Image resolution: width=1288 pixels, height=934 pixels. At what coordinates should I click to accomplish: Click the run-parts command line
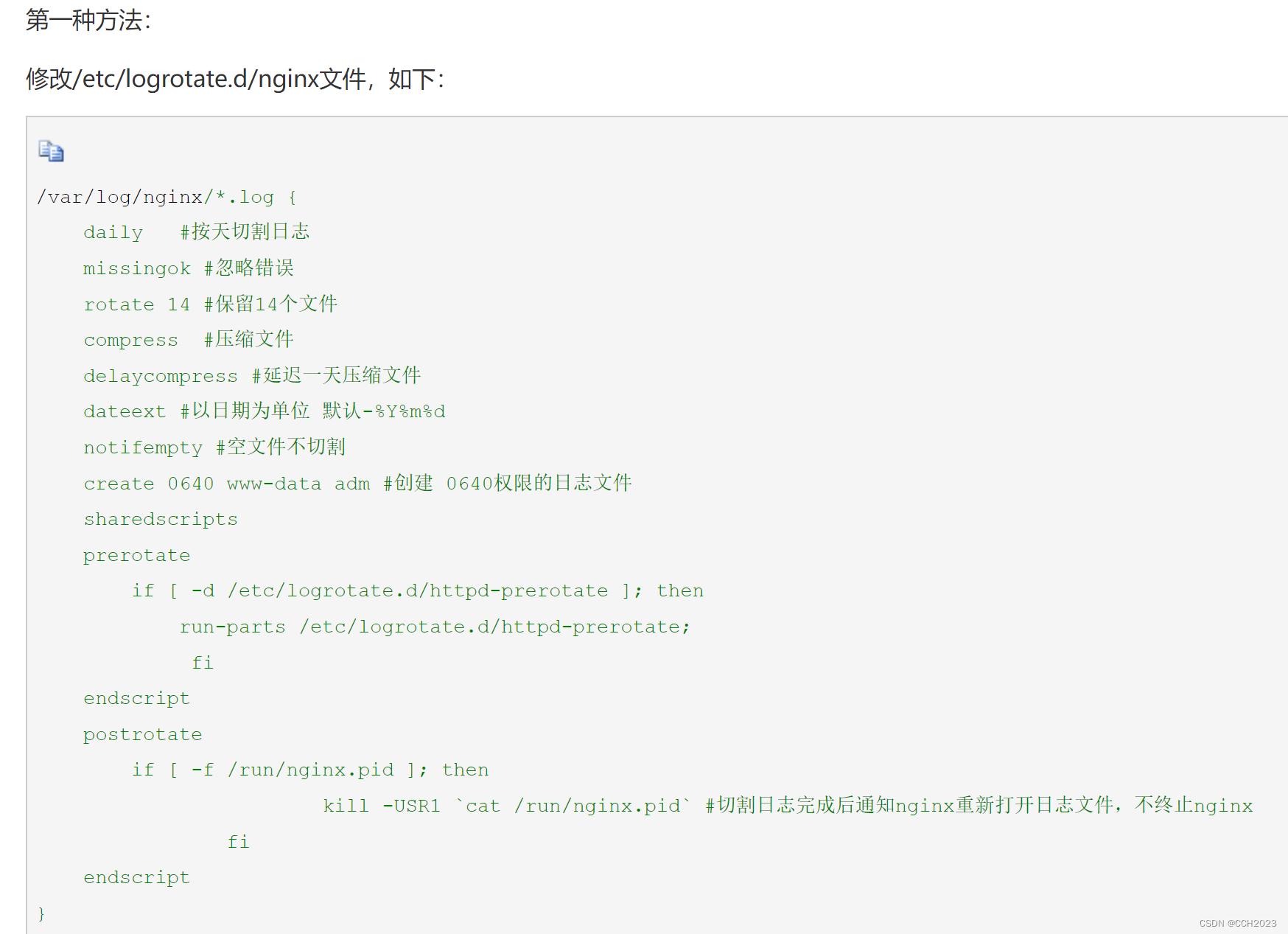(435, 627)
